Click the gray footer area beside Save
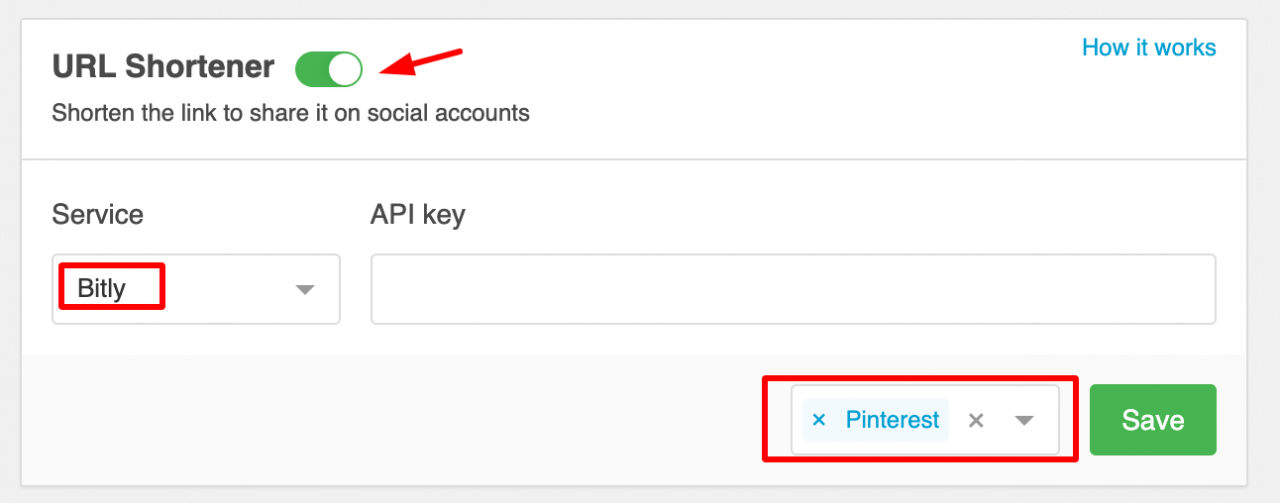Screen dimensions: 1280x503 point(400,420)
